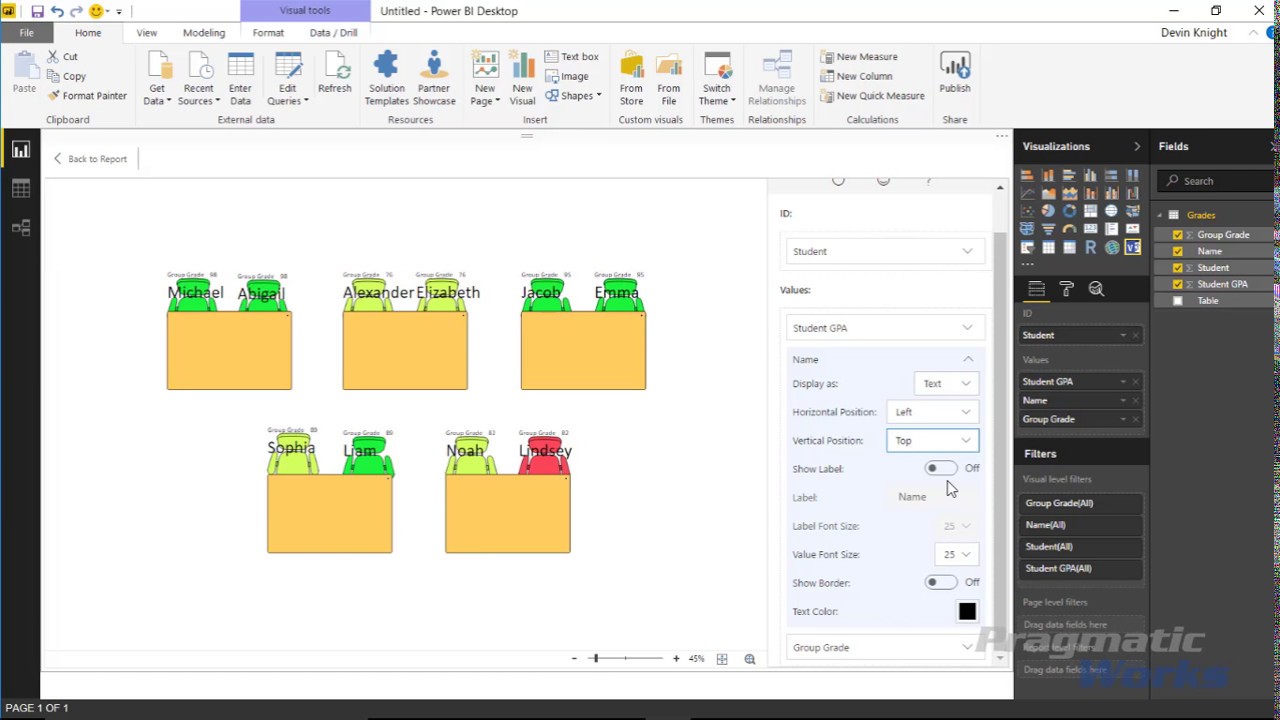Open the File menu
The width and height of the screenshot is (1280, 720).
[26, 33]
